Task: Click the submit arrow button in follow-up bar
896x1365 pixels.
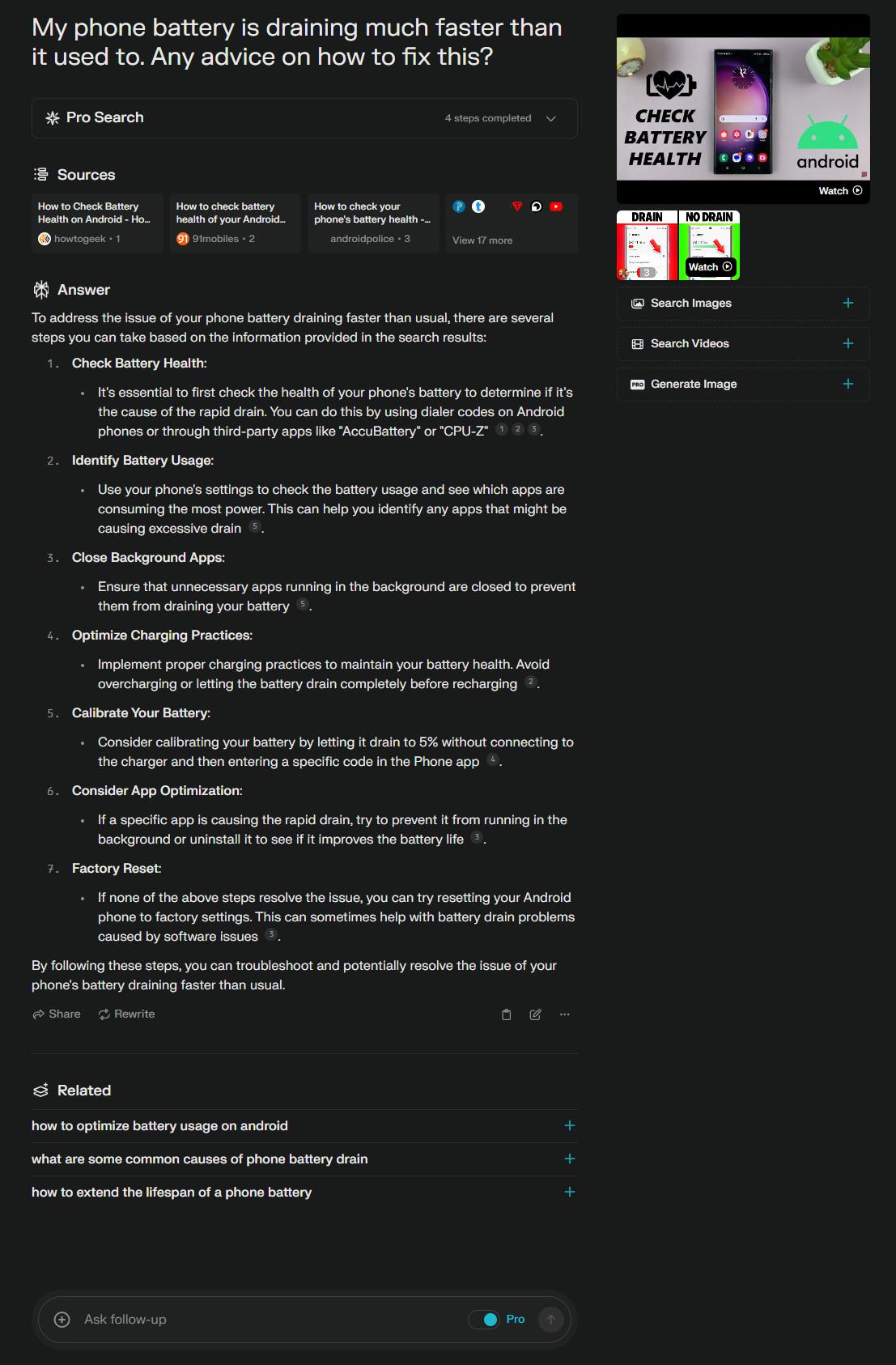Action: coord(551,1320)
